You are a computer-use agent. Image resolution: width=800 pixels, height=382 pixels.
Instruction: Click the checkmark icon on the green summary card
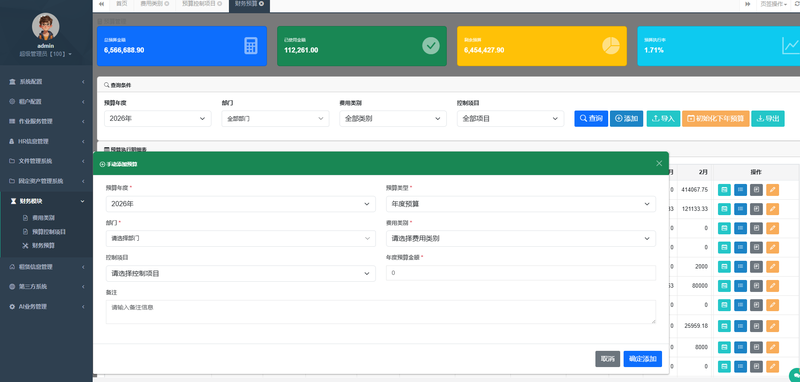(431, 45)
